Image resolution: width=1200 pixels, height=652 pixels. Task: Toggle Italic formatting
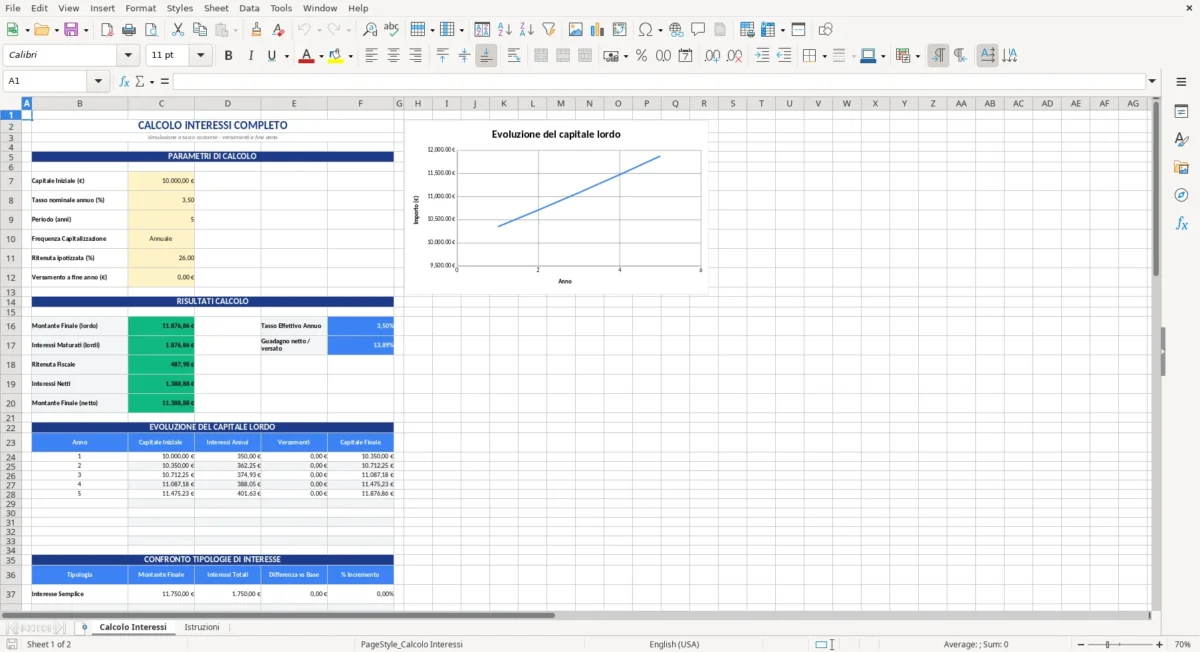(x=250, y=56)
